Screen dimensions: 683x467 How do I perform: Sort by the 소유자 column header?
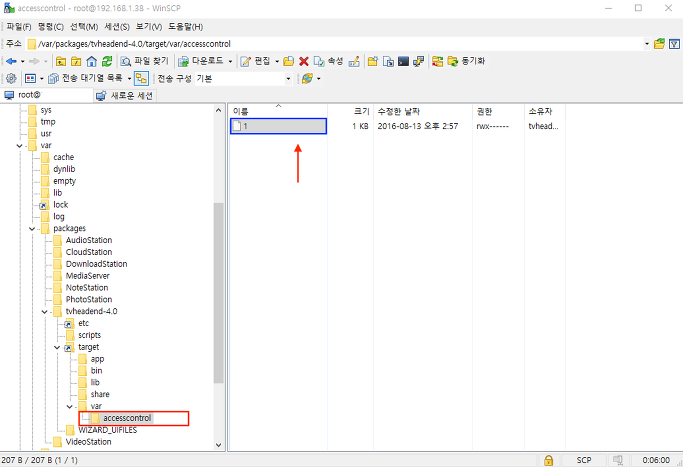pyautogui.click(x=545, y=112)
